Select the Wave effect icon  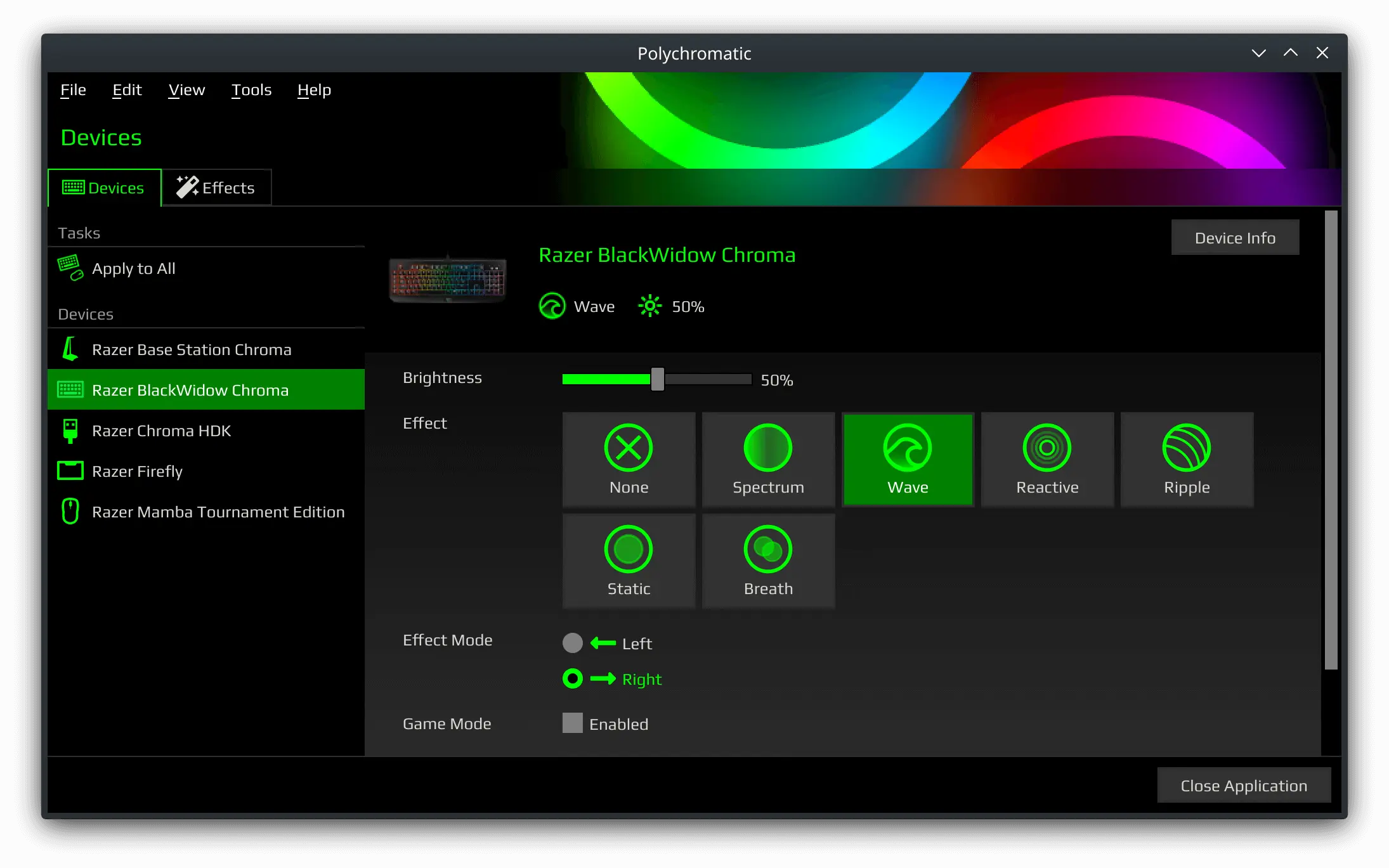tap(908, 459)
